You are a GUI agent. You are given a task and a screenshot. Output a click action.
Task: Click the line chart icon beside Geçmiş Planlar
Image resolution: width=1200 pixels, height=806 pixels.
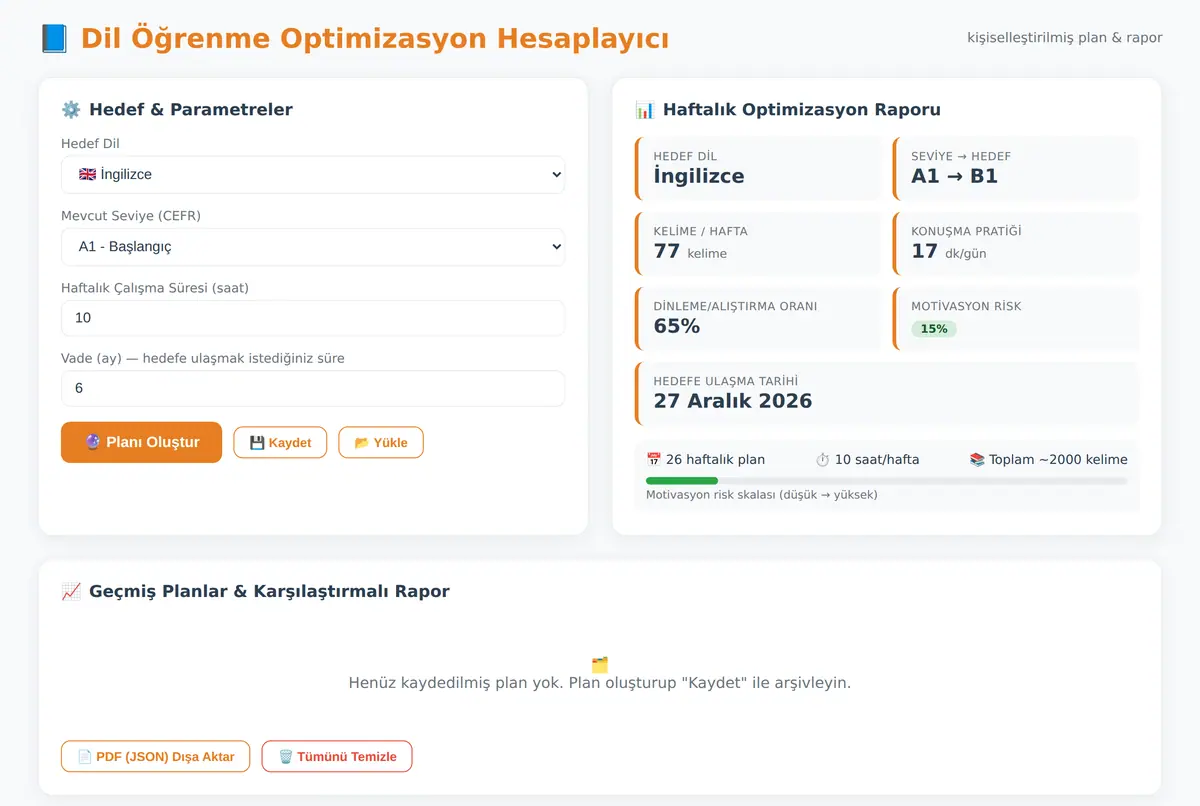(70, 591)
